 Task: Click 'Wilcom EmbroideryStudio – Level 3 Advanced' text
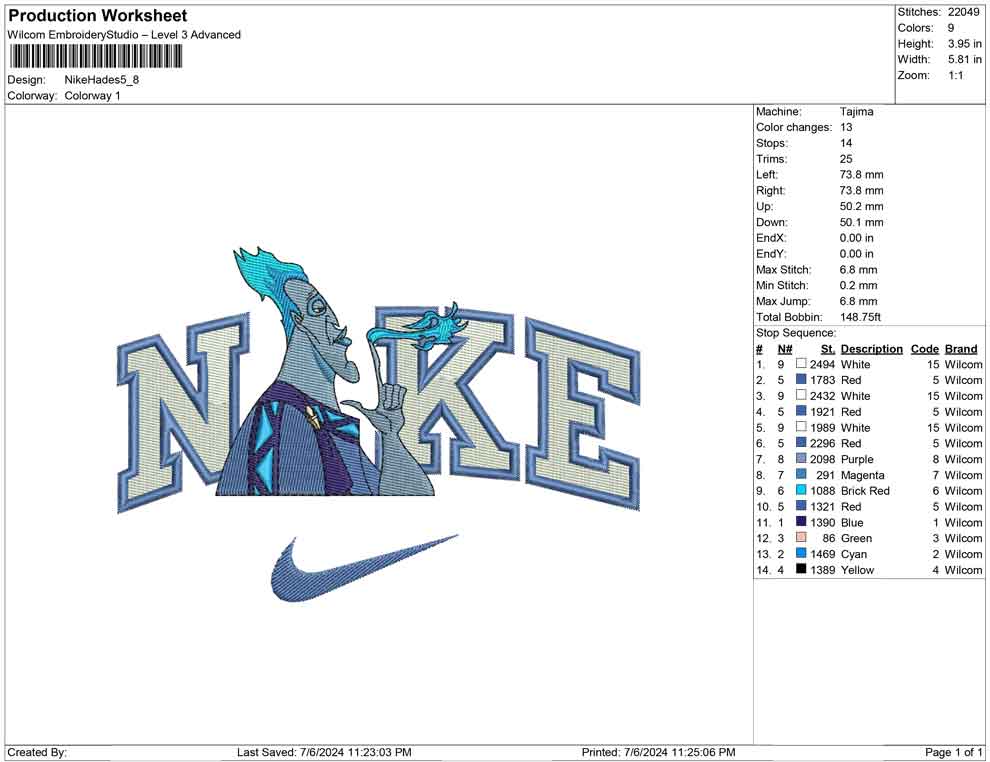124,35
